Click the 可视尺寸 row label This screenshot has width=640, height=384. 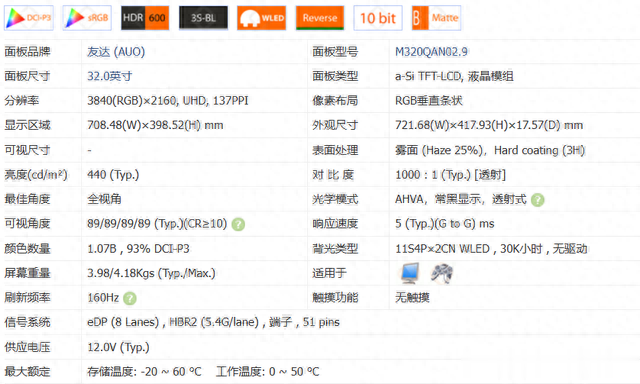point(27,150)
